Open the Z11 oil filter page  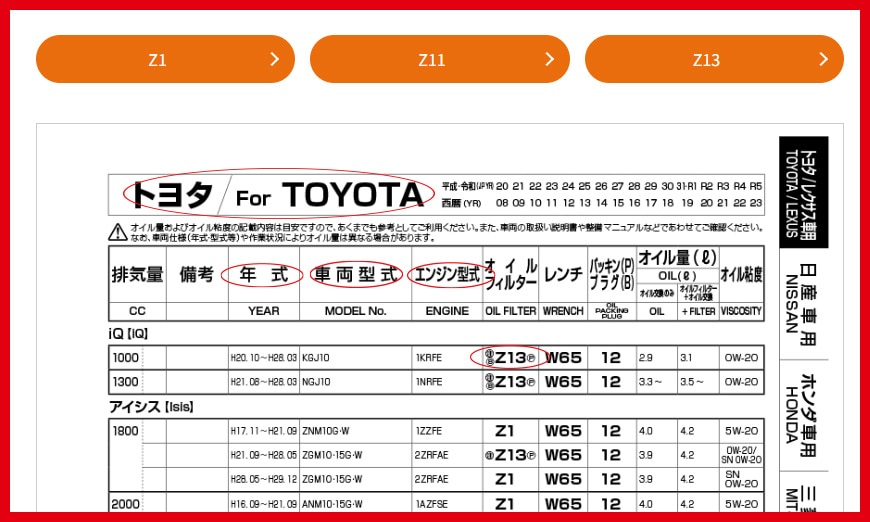click(432, 59)
